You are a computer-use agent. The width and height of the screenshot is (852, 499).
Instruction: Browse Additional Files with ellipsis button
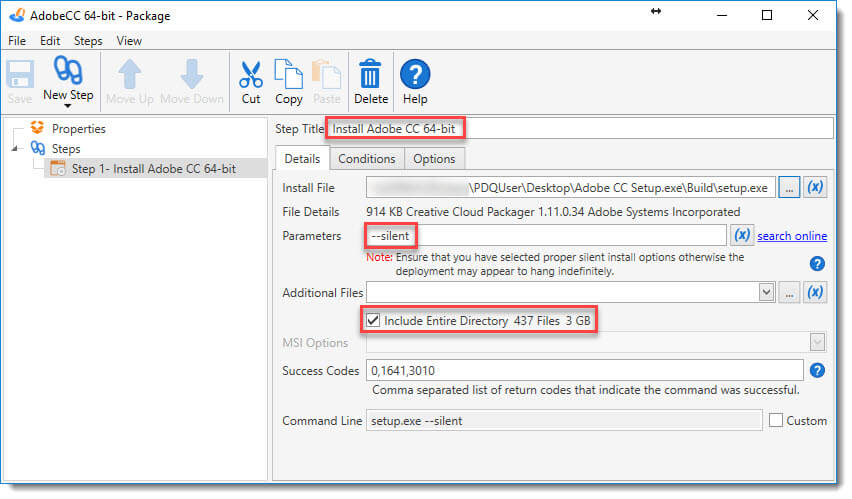pos(789,292)
